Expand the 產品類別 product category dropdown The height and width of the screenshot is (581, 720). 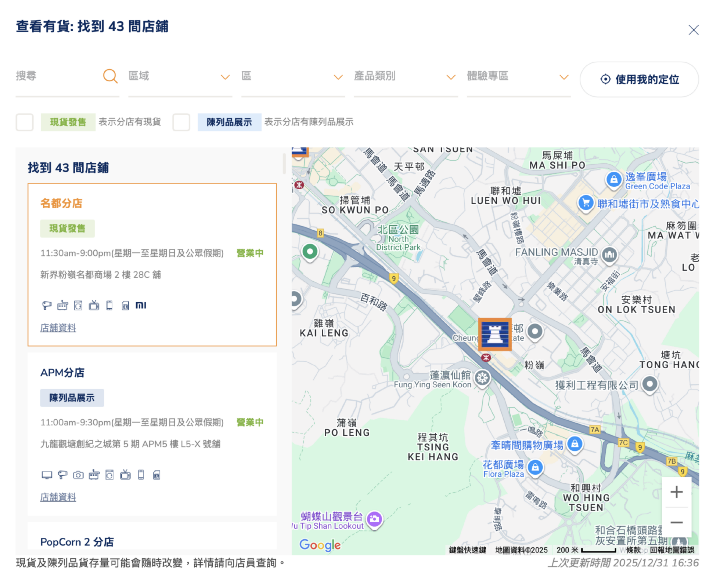[405, 77]
